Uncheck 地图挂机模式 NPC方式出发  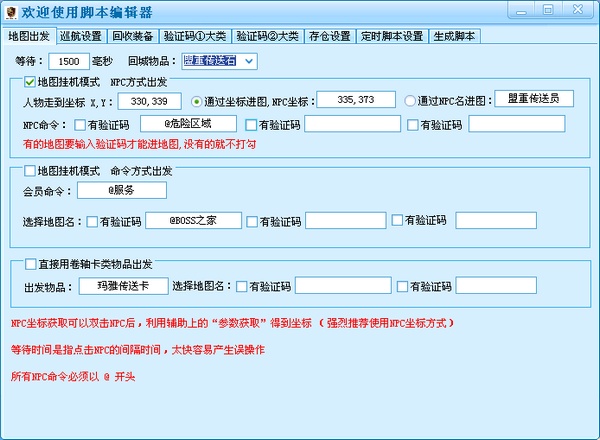(x=29, y=82)
